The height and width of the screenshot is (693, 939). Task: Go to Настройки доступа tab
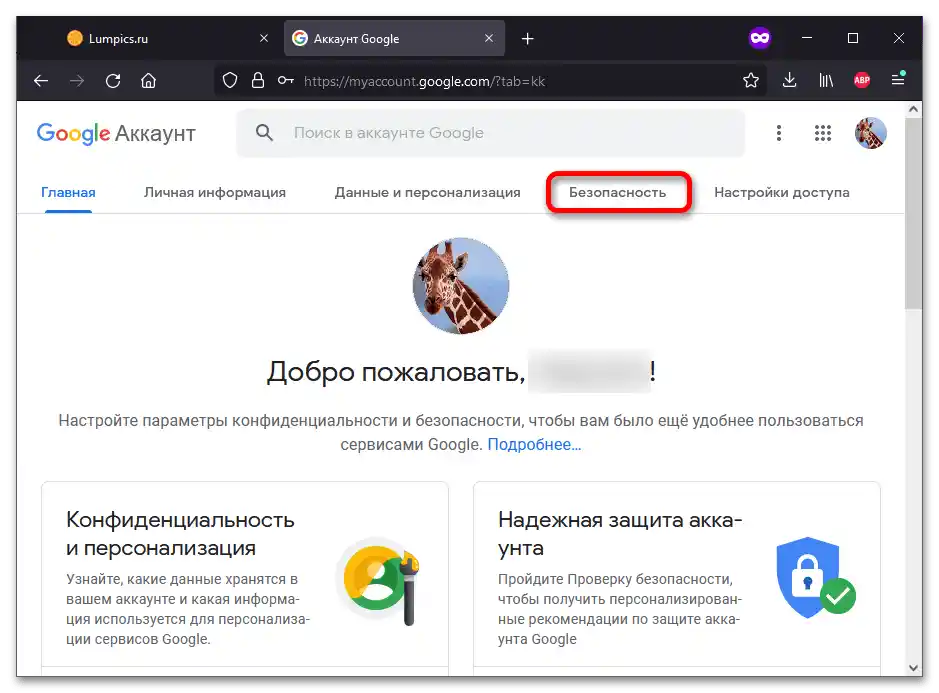coord(782,192)
